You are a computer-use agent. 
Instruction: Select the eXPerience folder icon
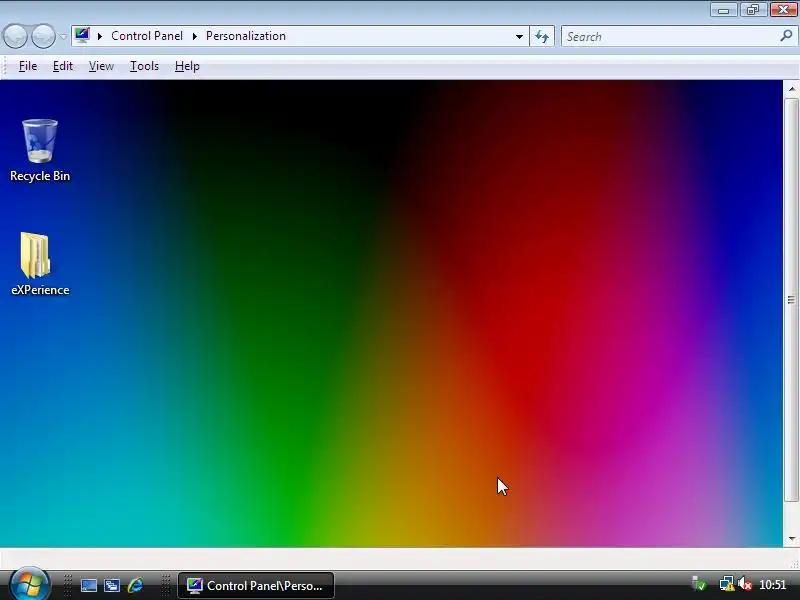pos(40,264)
